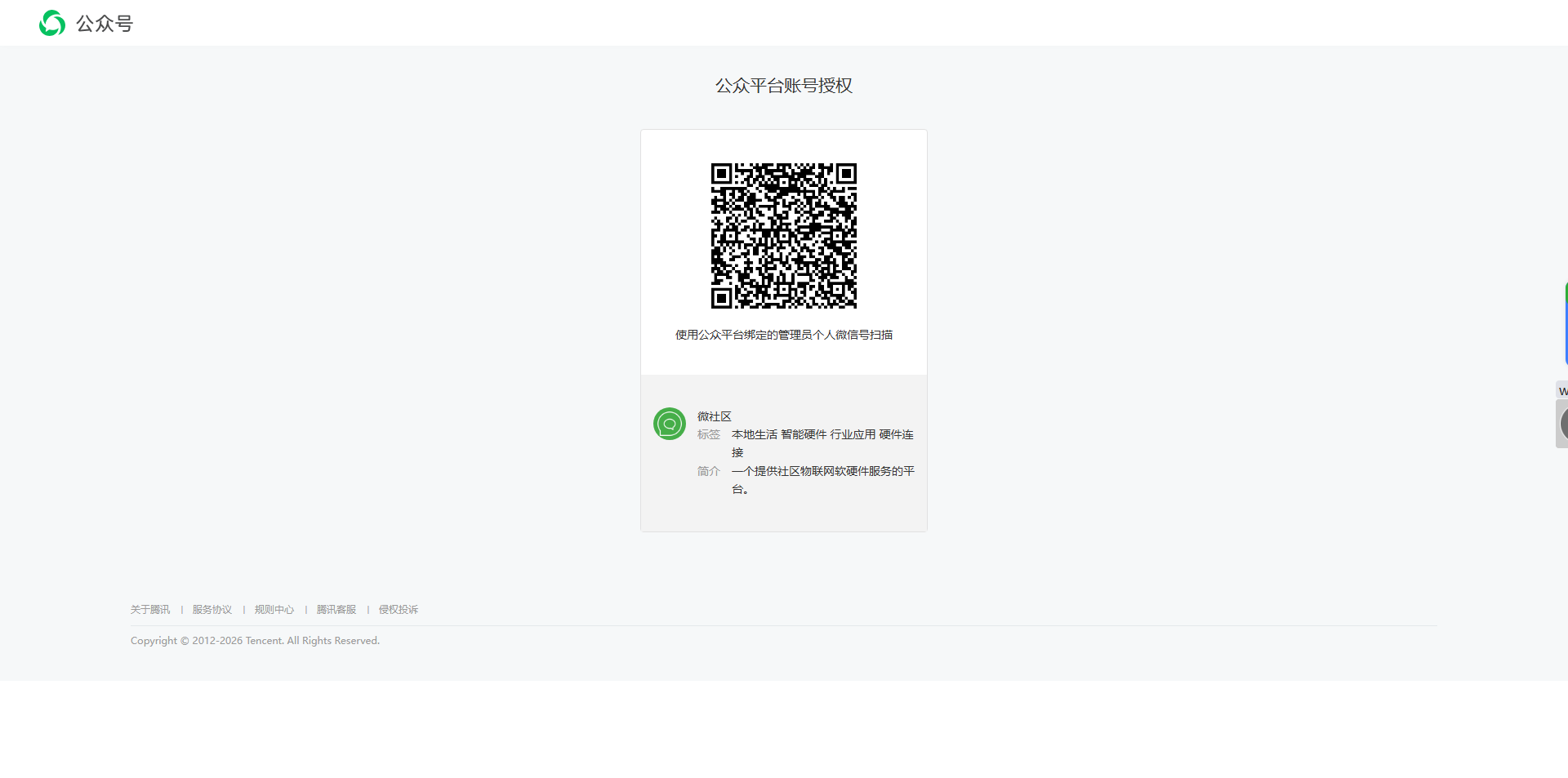This screenshot has height=778, width=1568.
Task: Click the gray circle button at right edge
Action: pyautogui.click(x=1563, y=424)
